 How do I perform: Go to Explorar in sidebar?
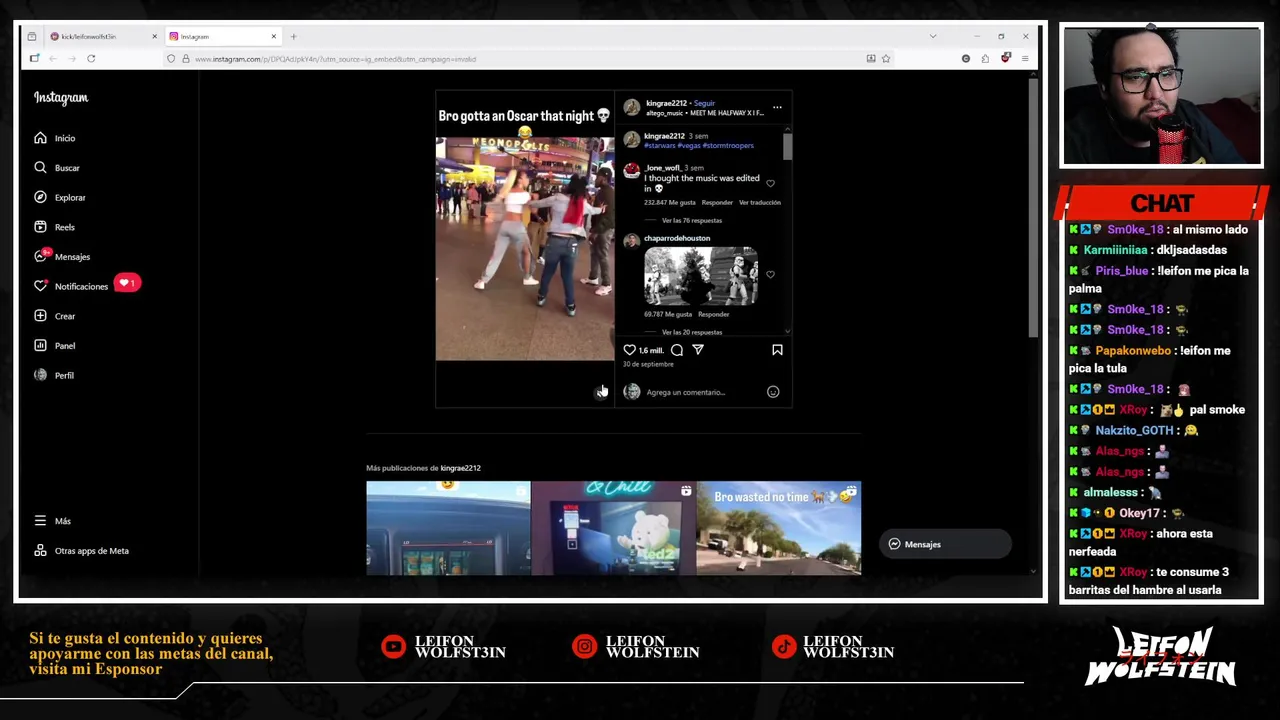[x=59, y=197]
